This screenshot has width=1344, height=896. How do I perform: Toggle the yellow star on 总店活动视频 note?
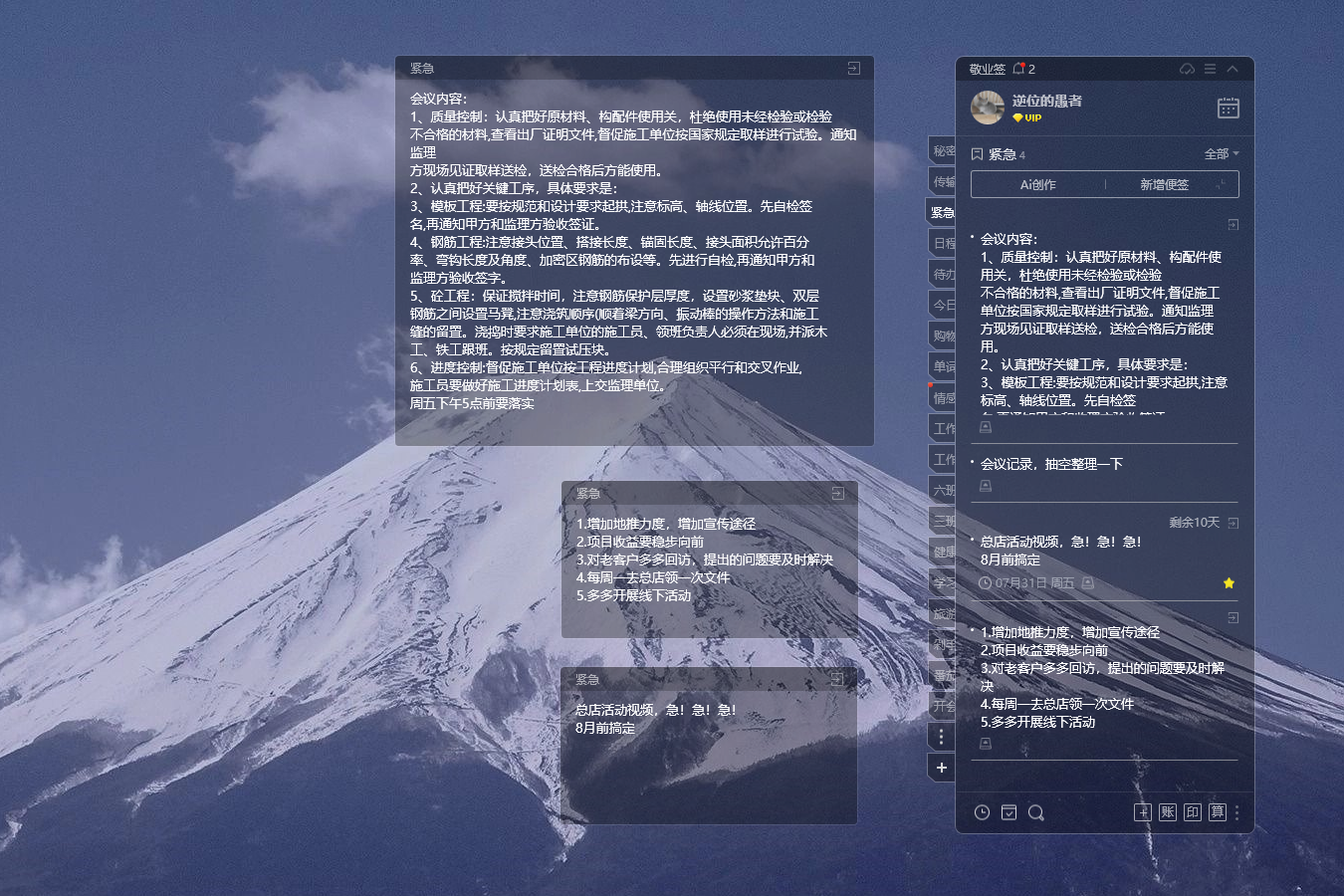pos(1229,583)
